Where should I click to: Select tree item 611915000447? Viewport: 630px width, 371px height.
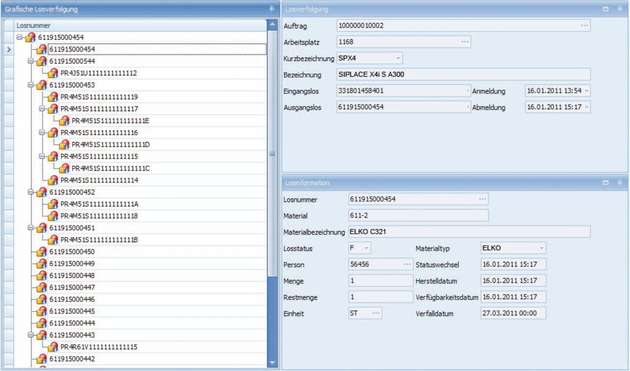click(72, 287)
